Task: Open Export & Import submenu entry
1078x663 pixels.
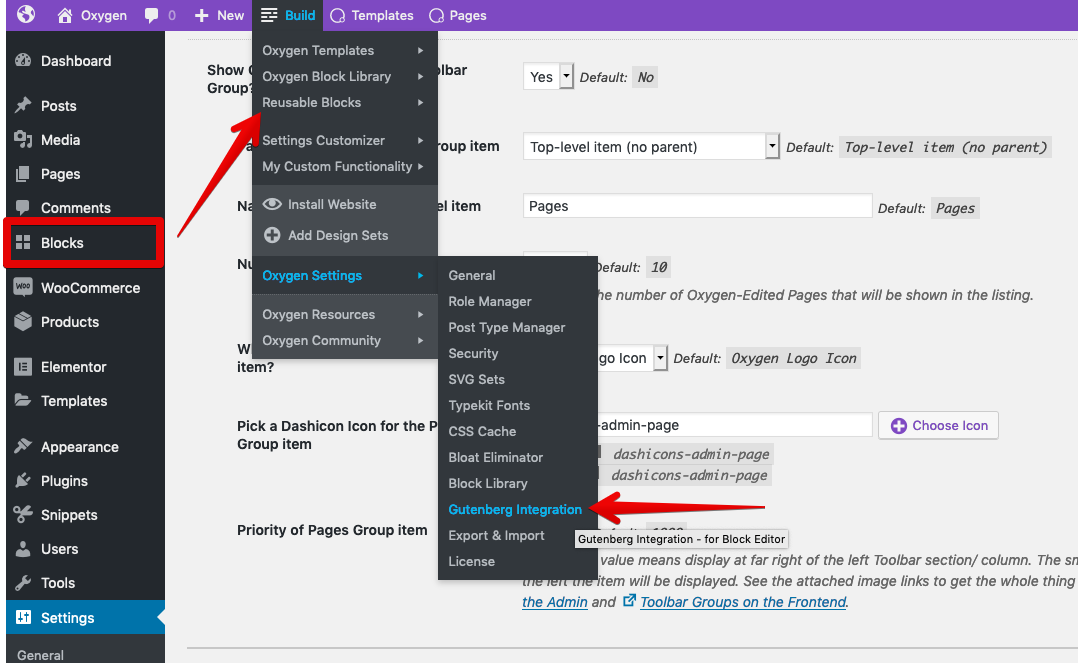Action: (x=496, y=536)
